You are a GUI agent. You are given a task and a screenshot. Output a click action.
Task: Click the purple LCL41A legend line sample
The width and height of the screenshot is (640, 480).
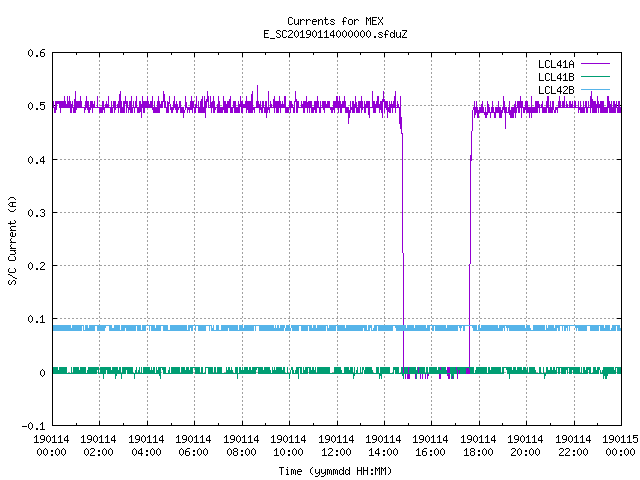595,64
